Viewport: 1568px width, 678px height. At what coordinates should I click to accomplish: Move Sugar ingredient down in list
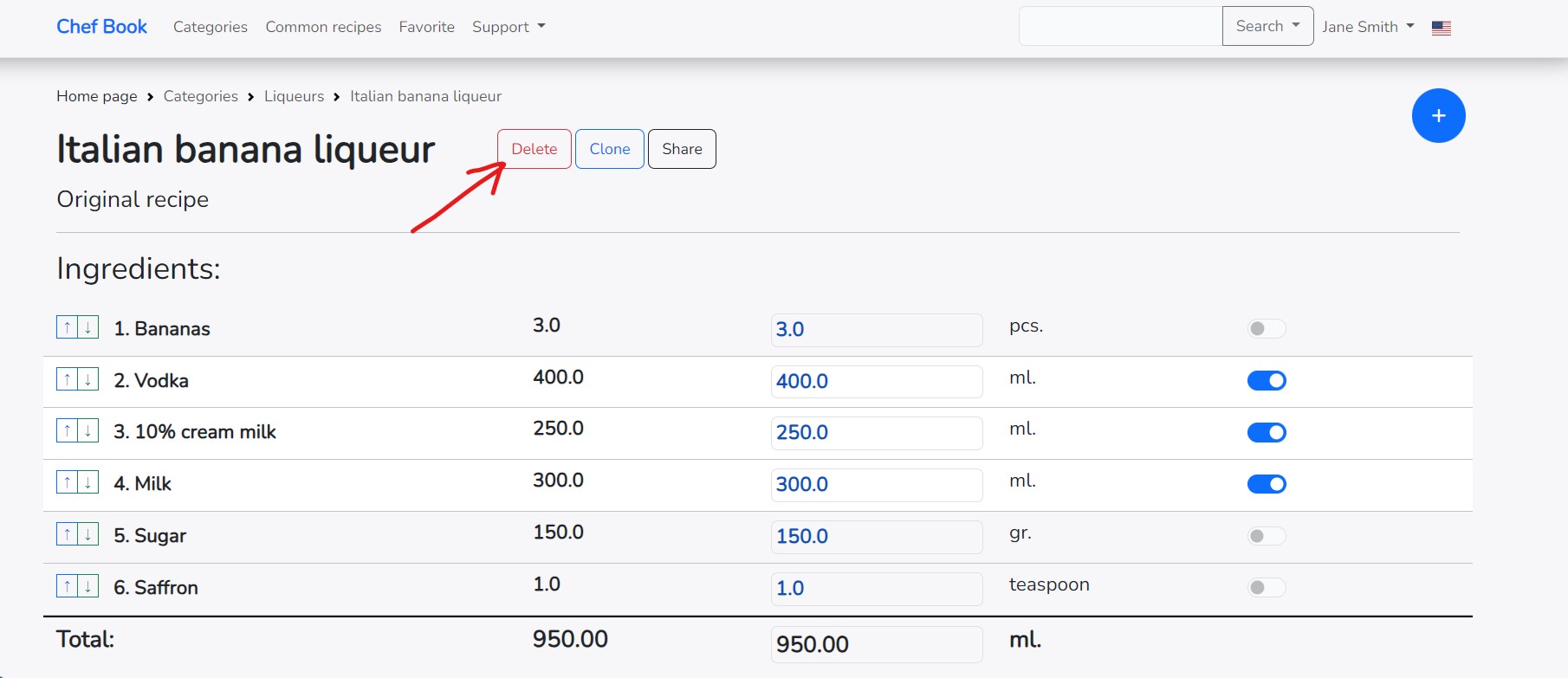click(87, 534)
